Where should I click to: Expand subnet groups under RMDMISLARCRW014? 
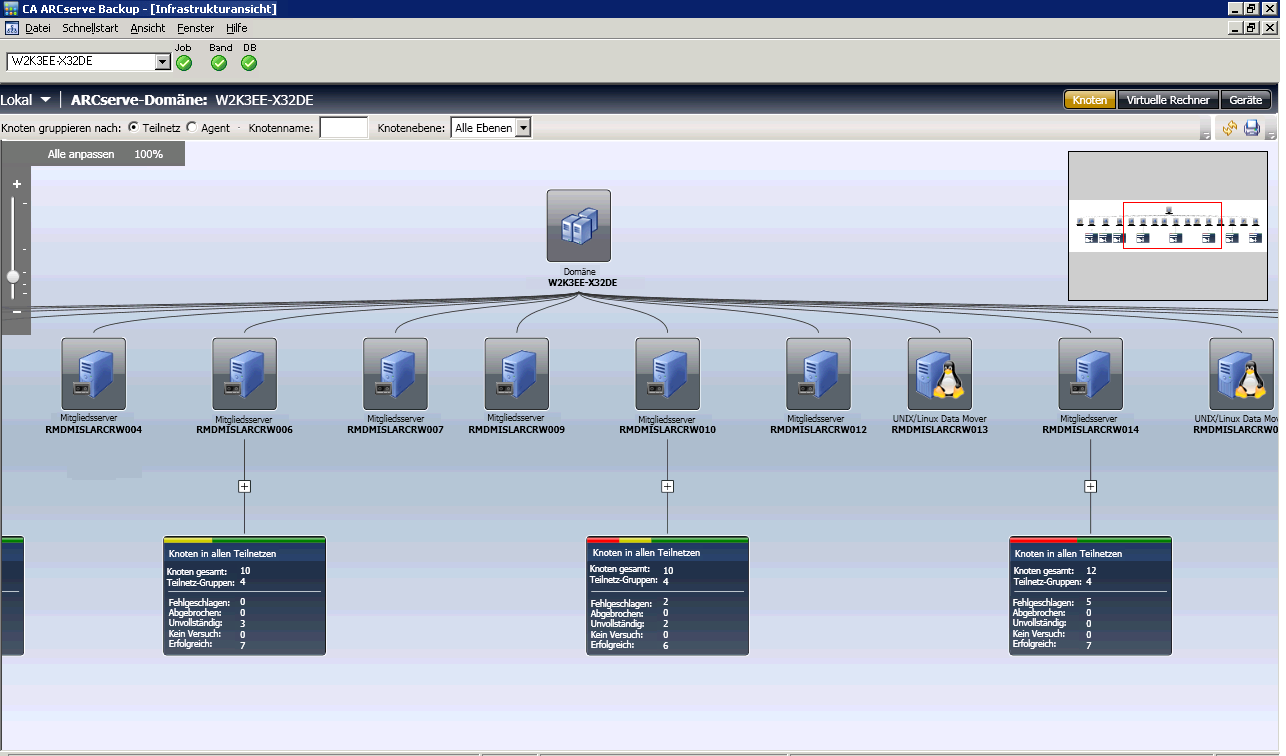point(1091,486)
